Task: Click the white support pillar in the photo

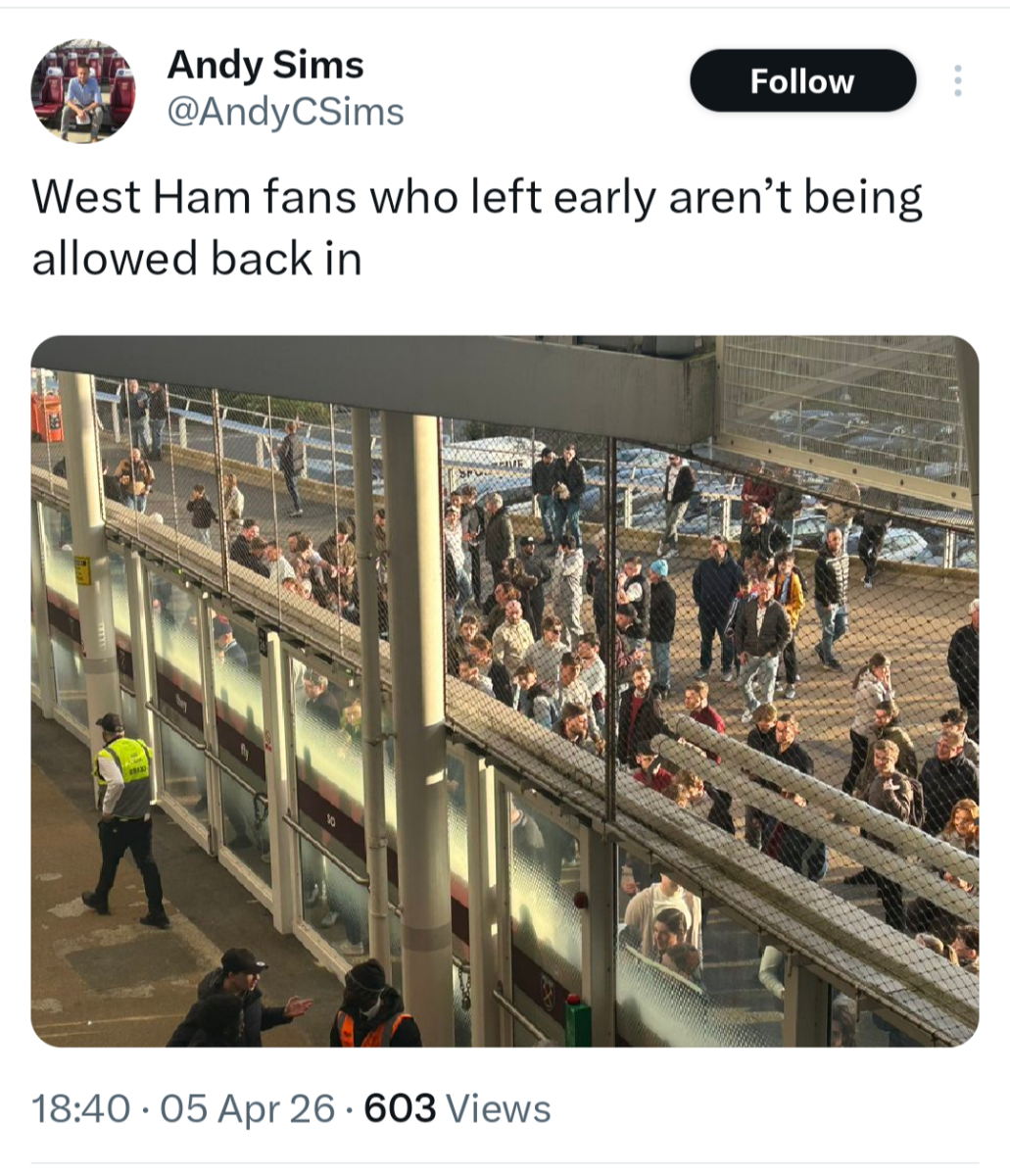Action: [419, 686]
